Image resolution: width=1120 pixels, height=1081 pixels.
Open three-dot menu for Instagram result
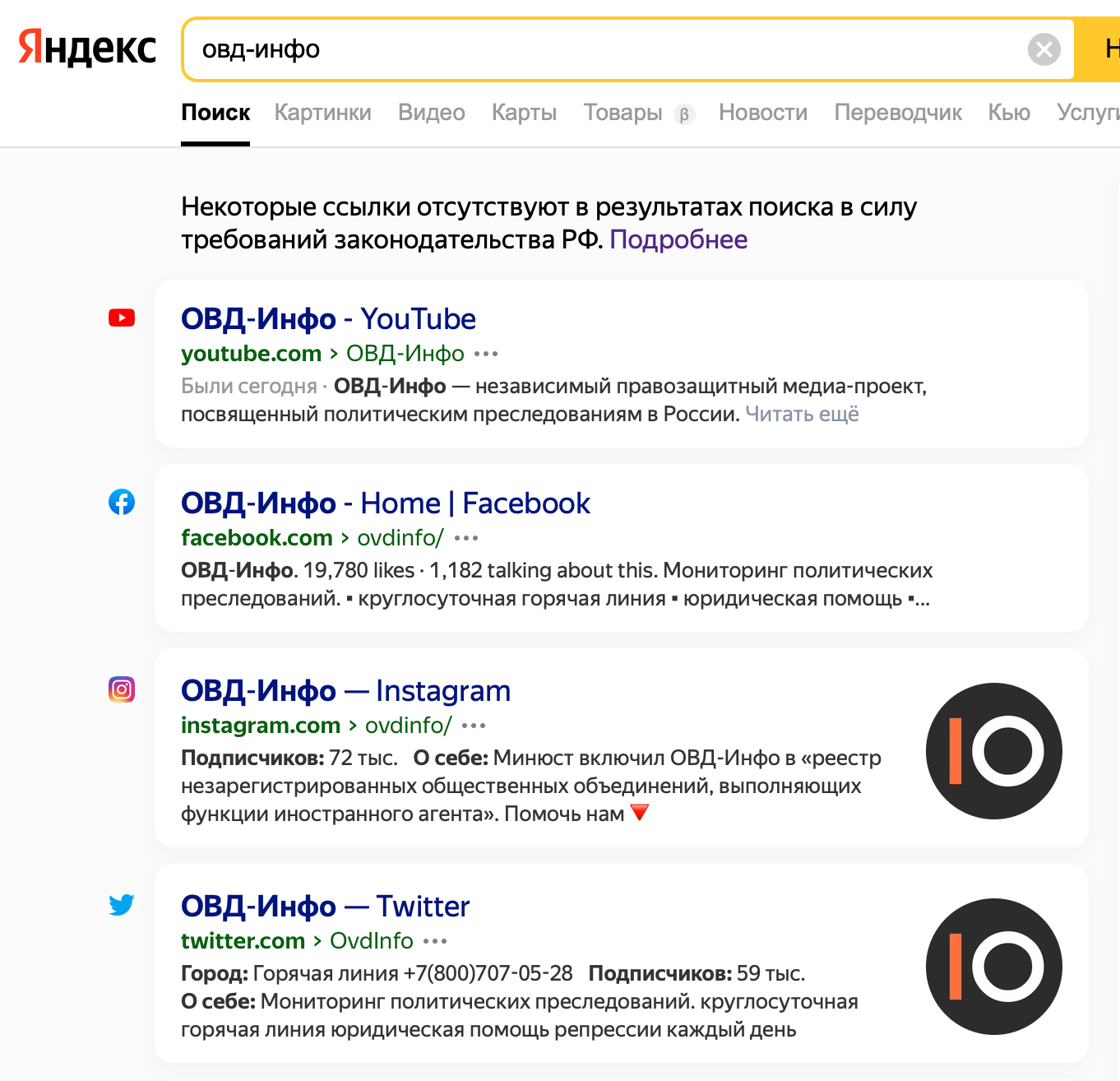pyautogui.click(x=474, y=726)
